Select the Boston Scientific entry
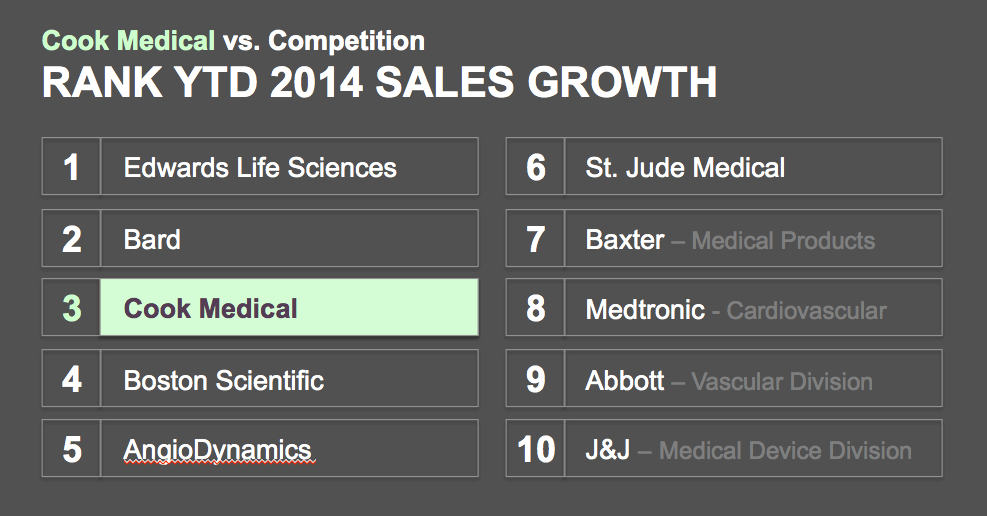 click(x=289, y=379)
